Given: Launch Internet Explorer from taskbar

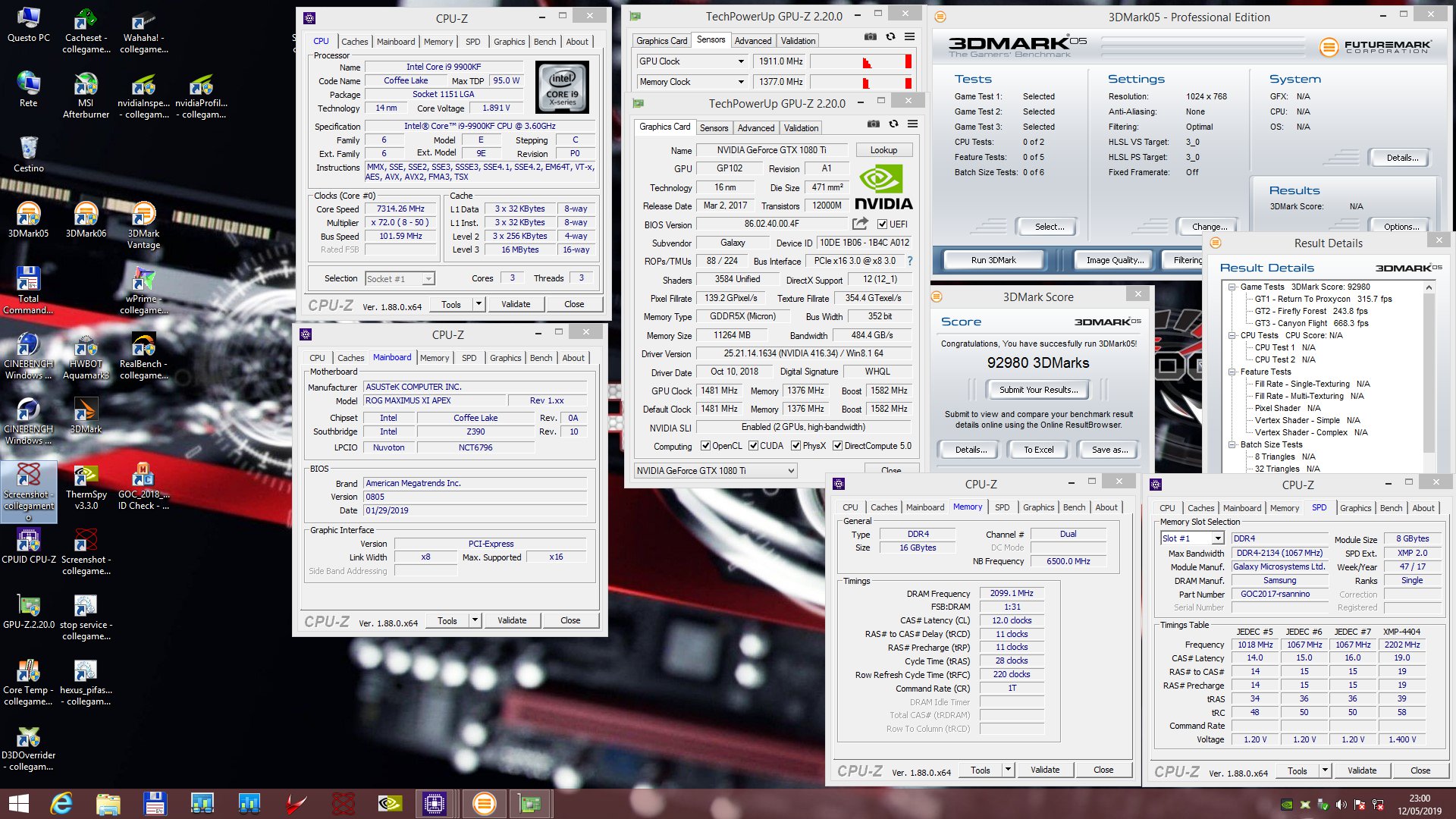Looking at the screenshot, I should pos(61,804).
